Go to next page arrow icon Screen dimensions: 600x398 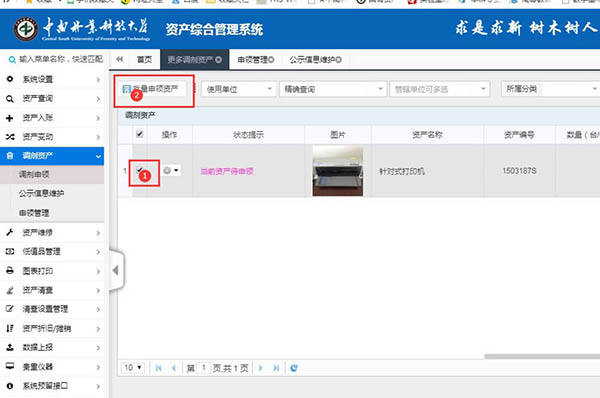point(261,368)
